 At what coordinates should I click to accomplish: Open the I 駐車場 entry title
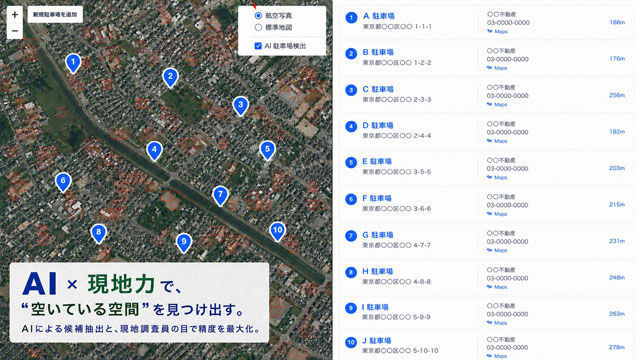(x=376, y=307)
